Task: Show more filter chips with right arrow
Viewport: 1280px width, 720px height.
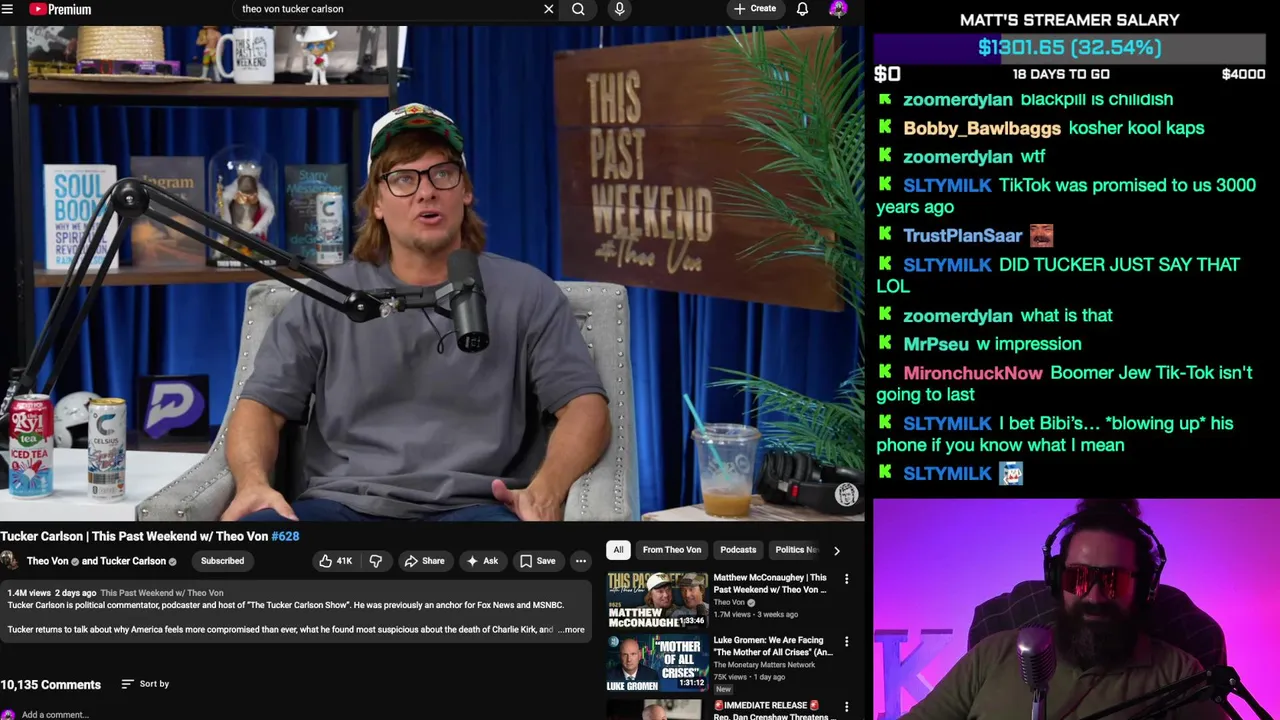Action: click(837, 550)
